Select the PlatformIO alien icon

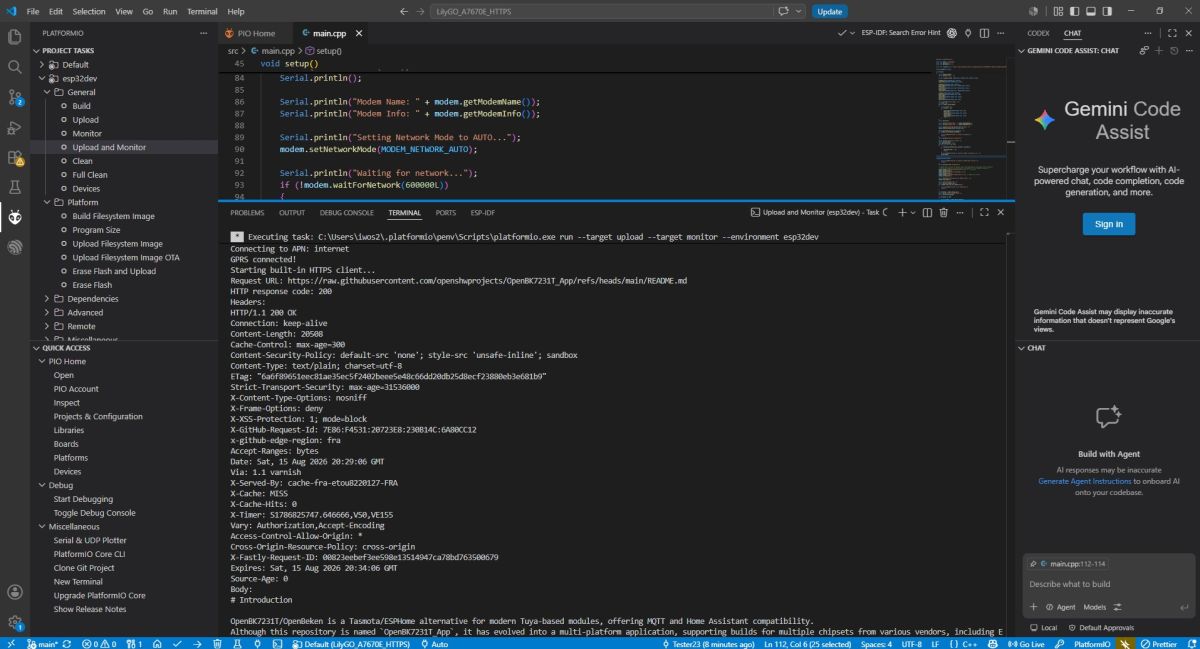[15, 217]
